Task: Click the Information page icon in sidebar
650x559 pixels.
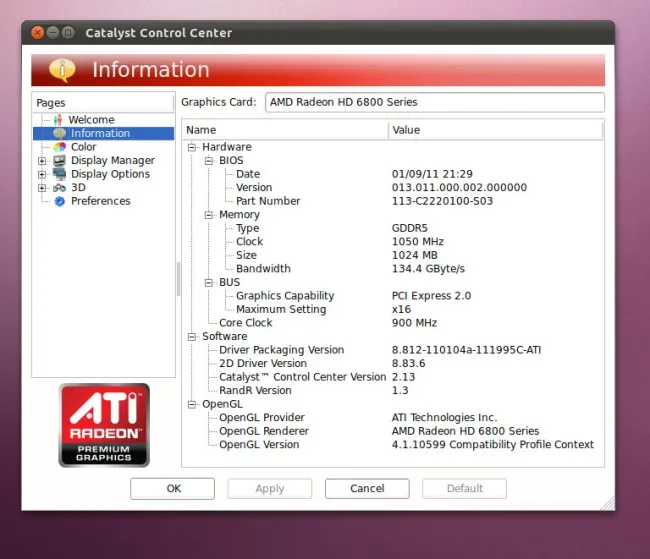Action: click(60, 133)
